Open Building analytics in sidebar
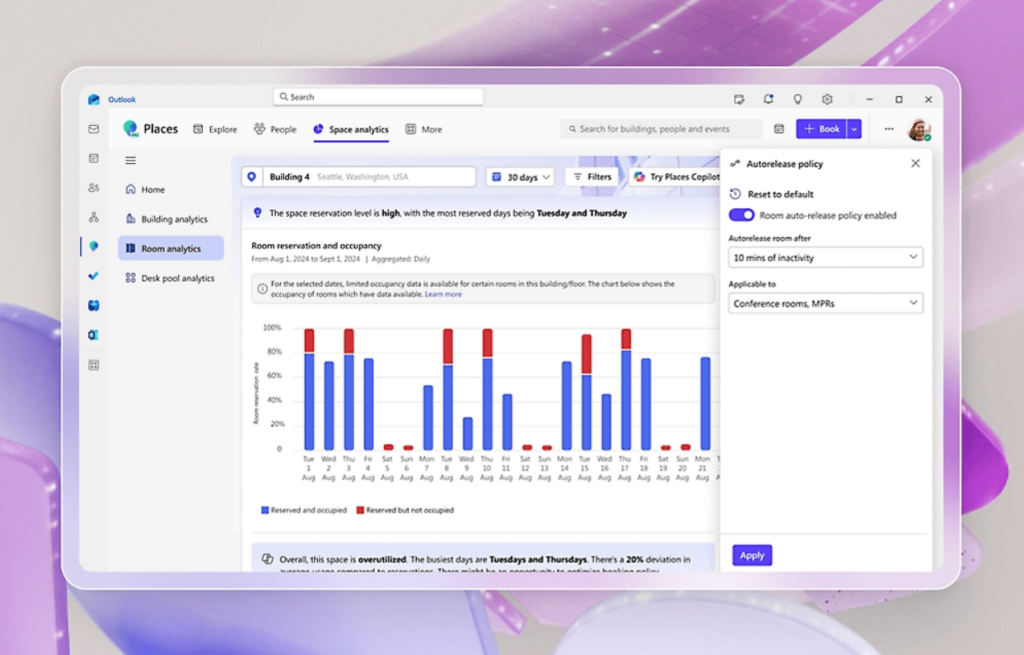This screenshot has height=655, width=1024. coord(171,219)
